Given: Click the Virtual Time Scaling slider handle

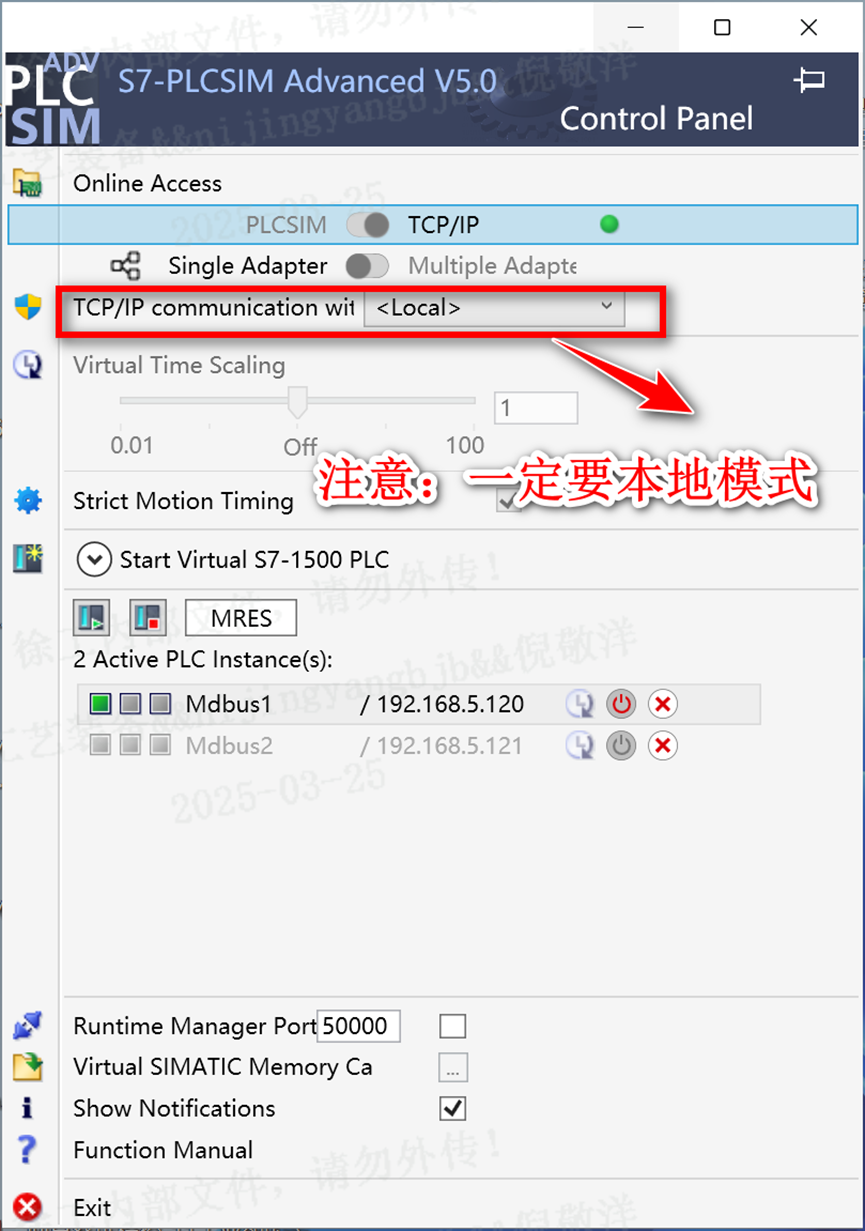Looking at the screenshot, I should tap(297, 402).
